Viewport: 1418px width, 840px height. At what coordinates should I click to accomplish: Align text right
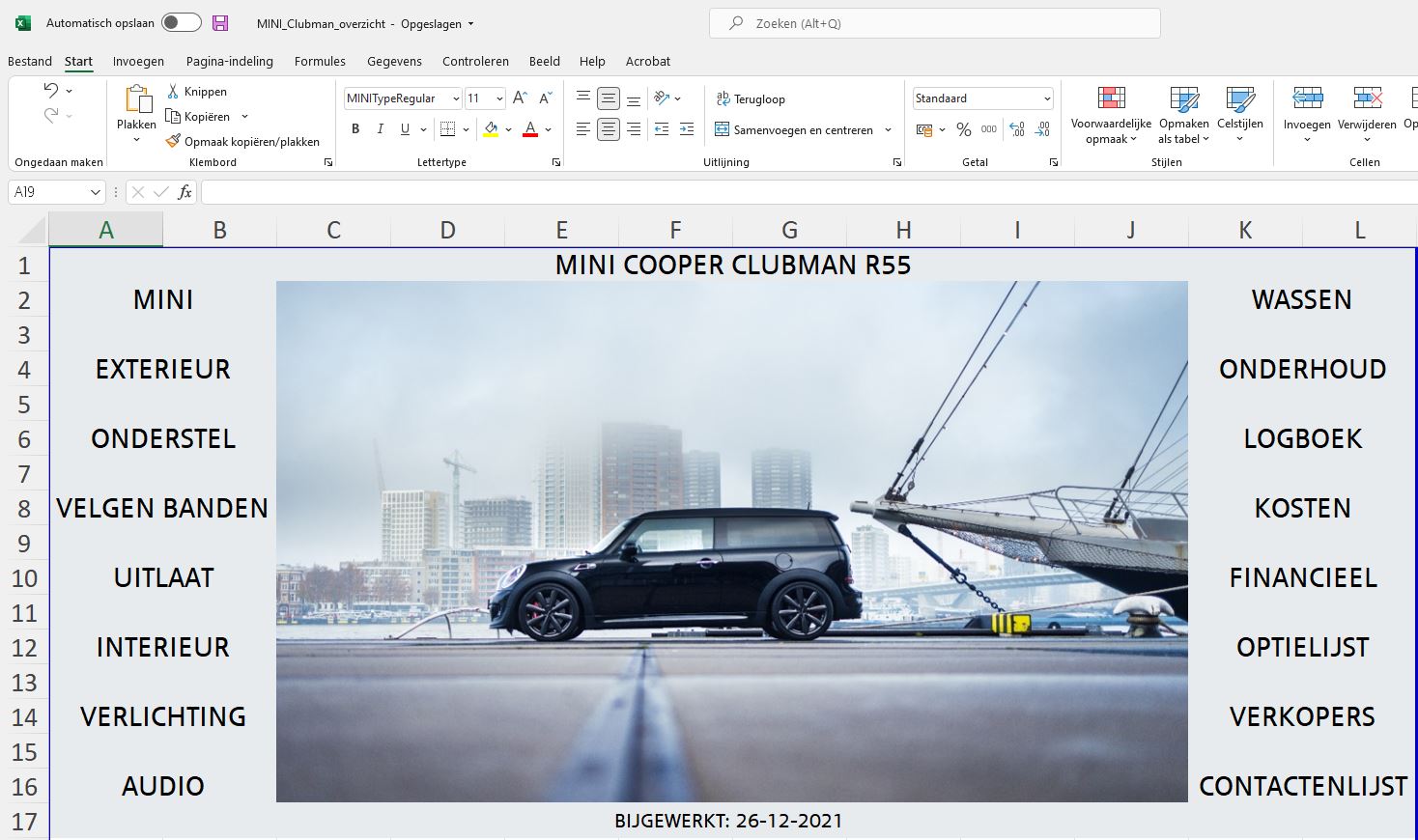tap(634, 128)
